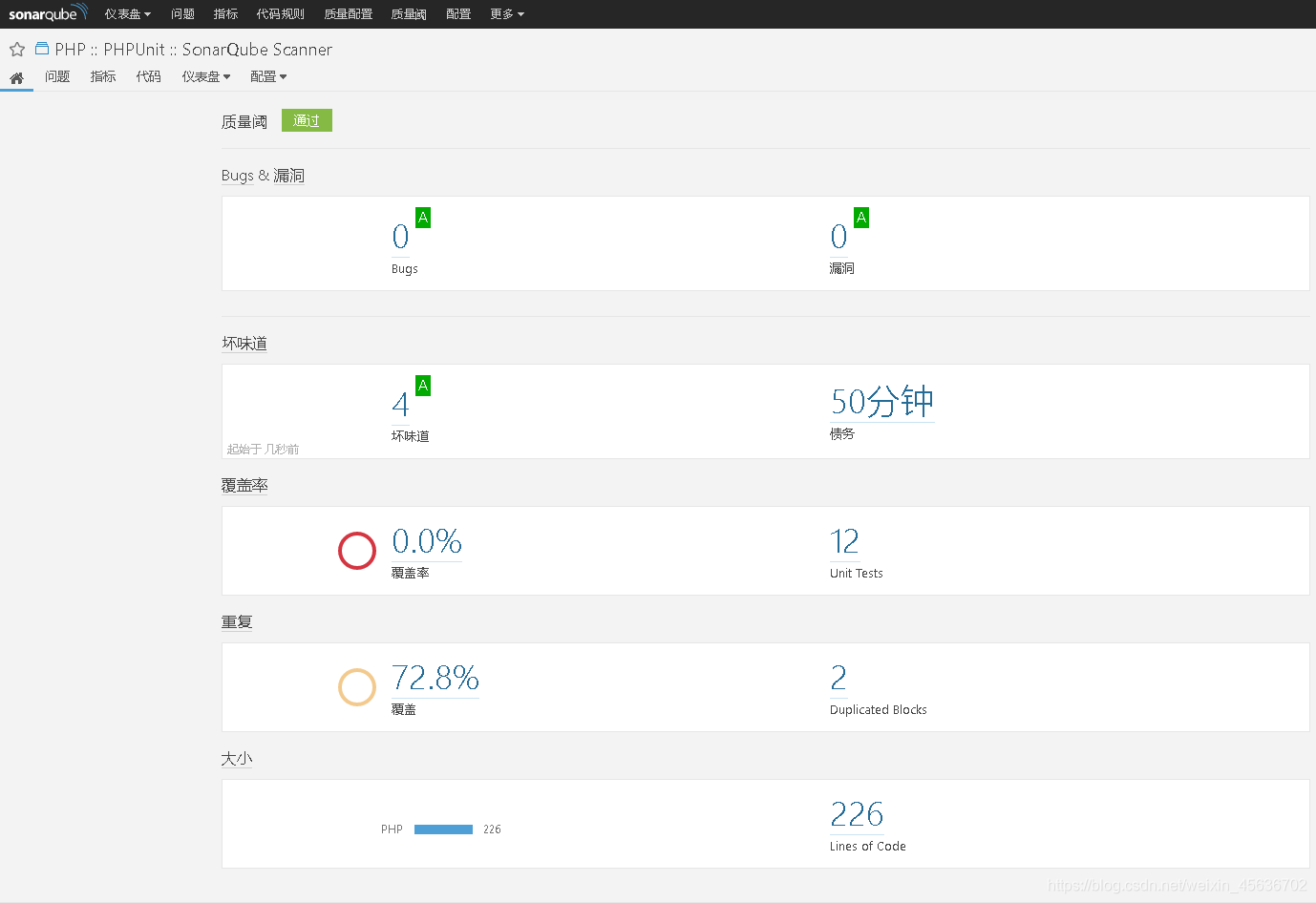Click the 226 Lines of Code link
The width and height of the screenshot is (1316, 903).
856,814
